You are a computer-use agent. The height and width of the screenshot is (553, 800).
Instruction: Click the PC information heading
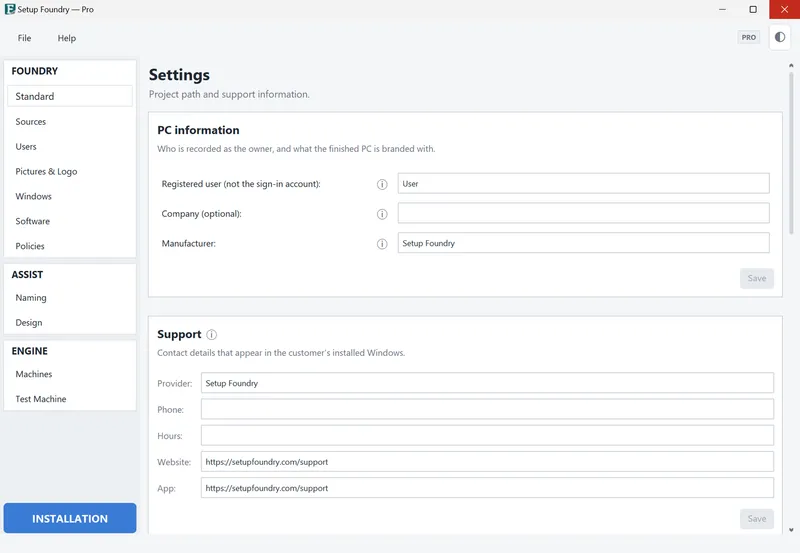[x=198, y=130]
